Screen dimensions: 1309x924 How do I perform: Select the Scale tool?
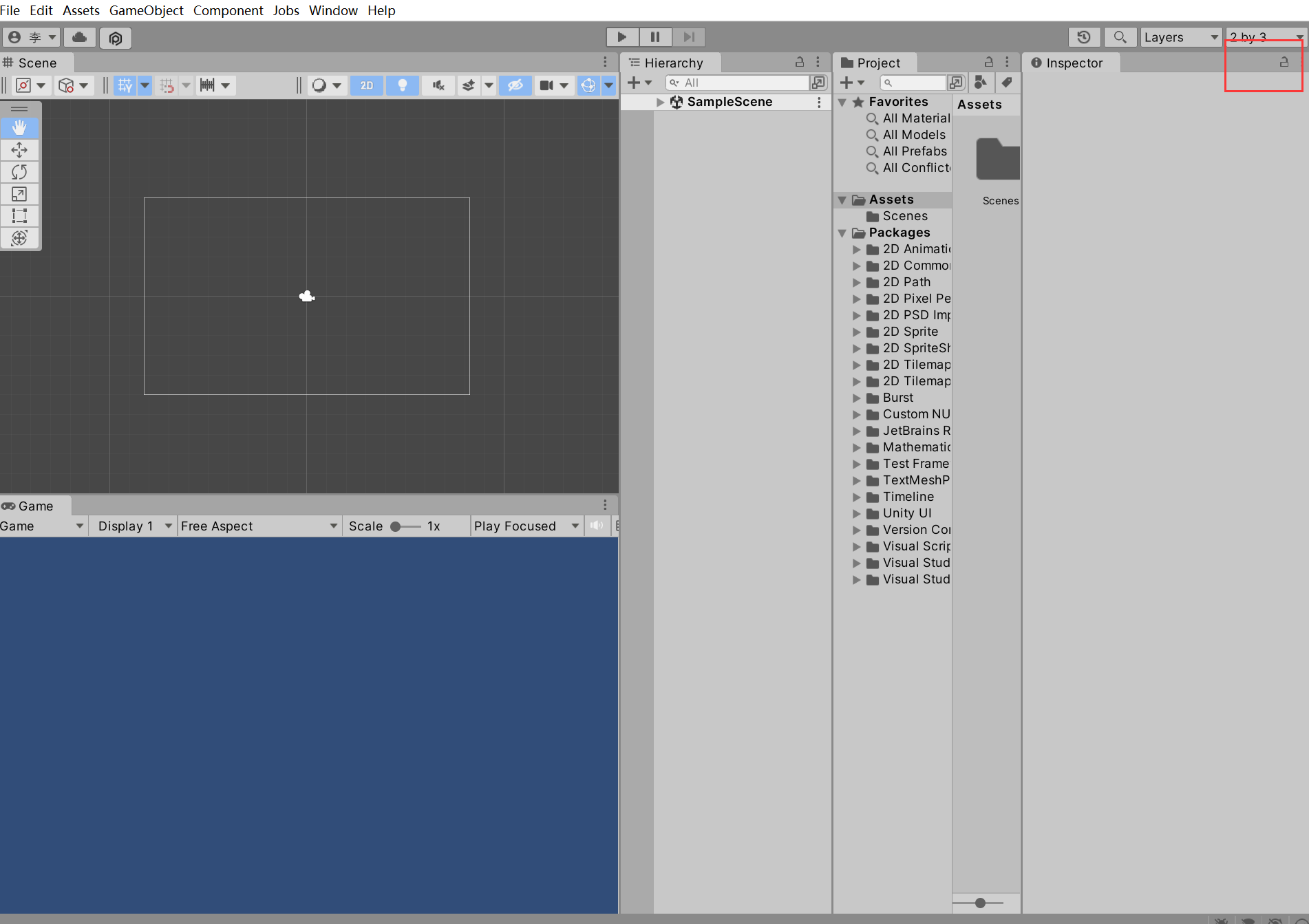click(x=19, y=193)
